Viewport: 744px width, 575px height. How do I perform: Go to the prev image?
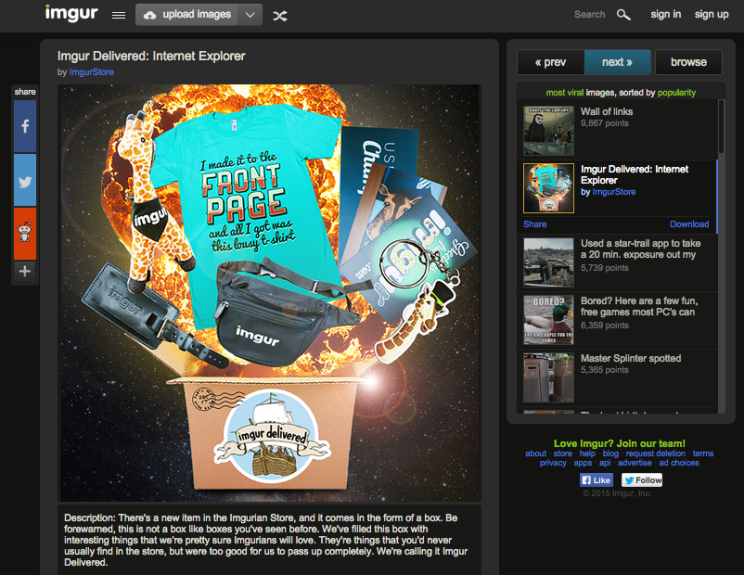tap(550, 62)
